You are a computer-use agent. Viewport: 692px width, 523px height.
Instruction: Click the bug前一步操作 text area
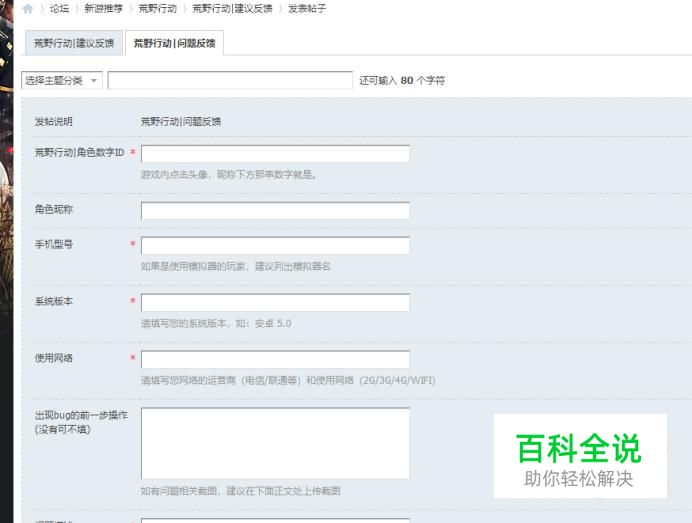point(275,443)
